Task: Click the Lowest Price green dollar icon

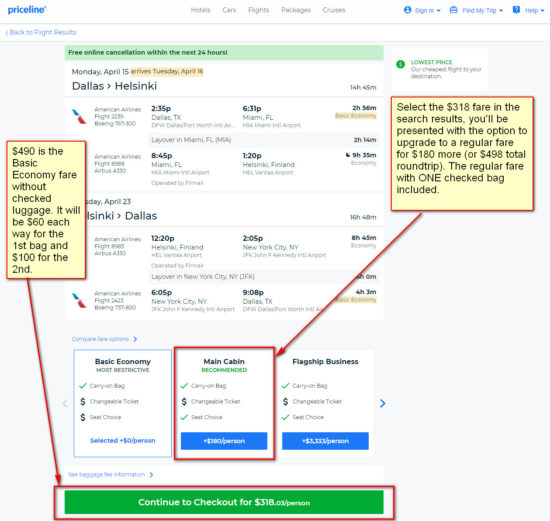Action: [400, 64]
